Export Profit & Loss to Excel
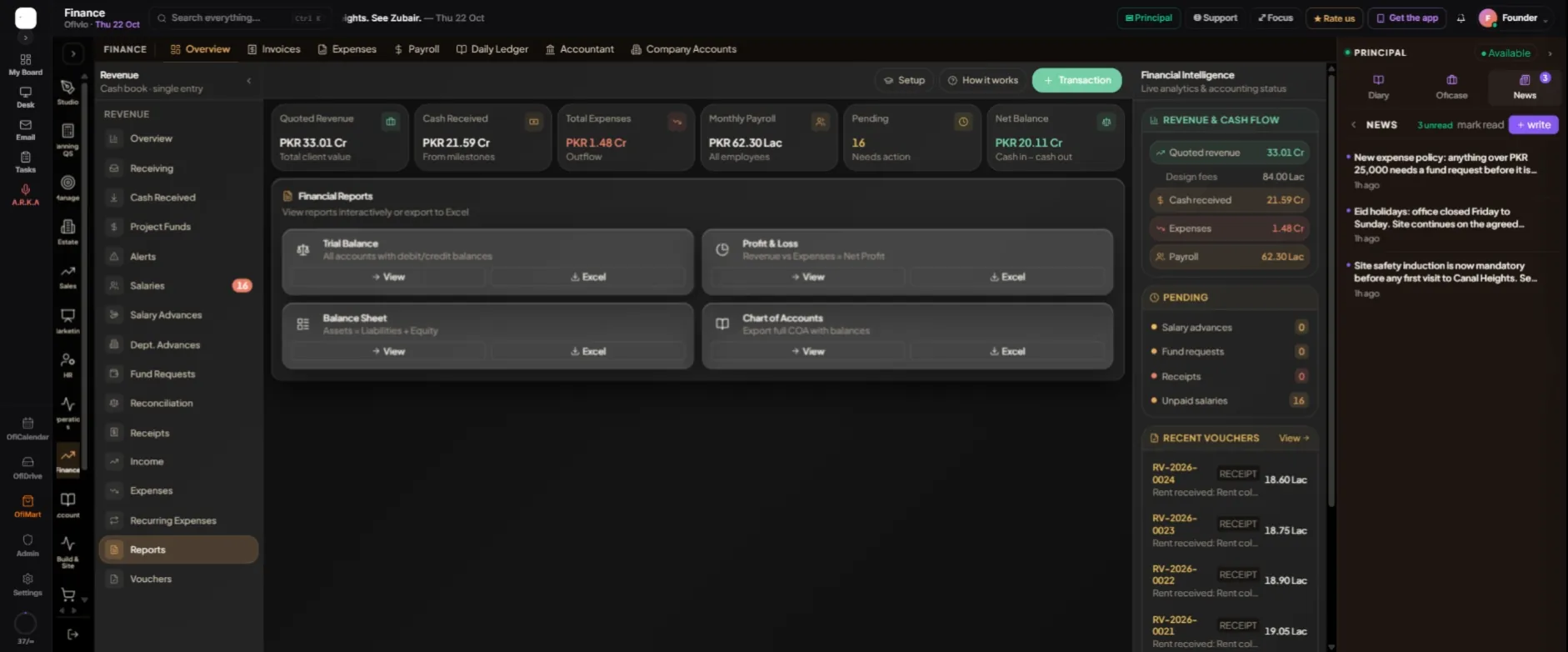 1007,277
